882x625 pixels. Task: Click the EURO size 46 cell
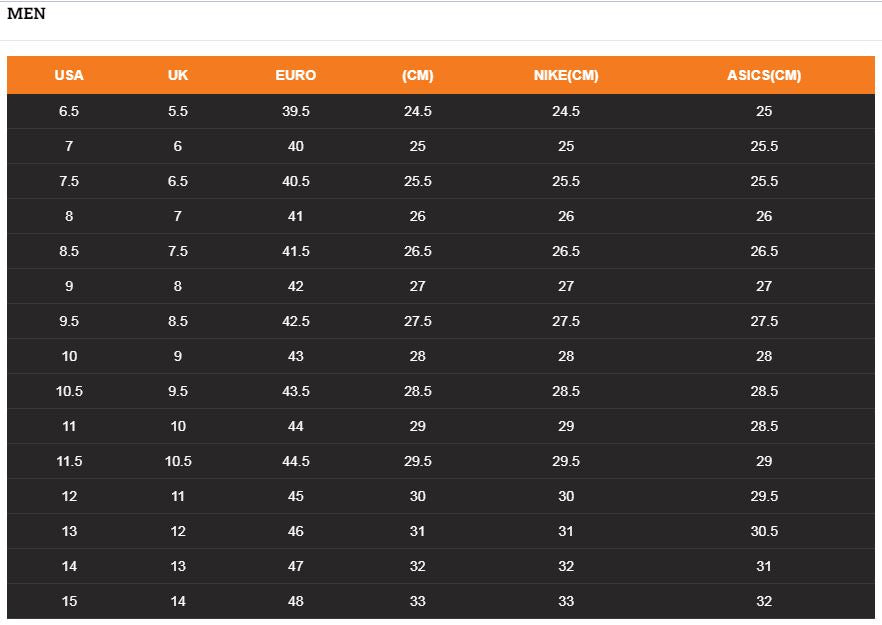296,531
